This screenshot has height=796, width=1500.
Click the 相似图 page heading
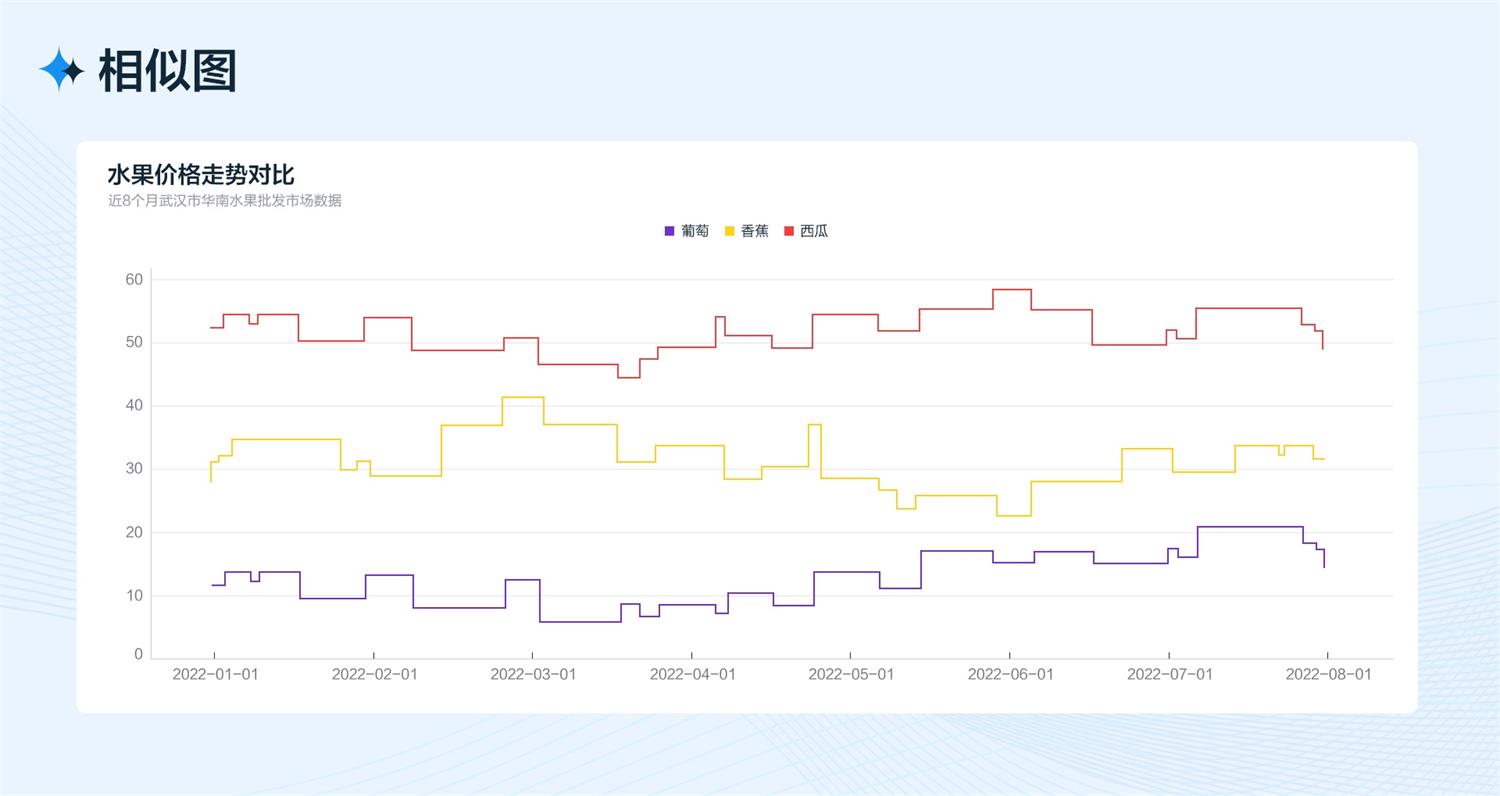point(167,71)
